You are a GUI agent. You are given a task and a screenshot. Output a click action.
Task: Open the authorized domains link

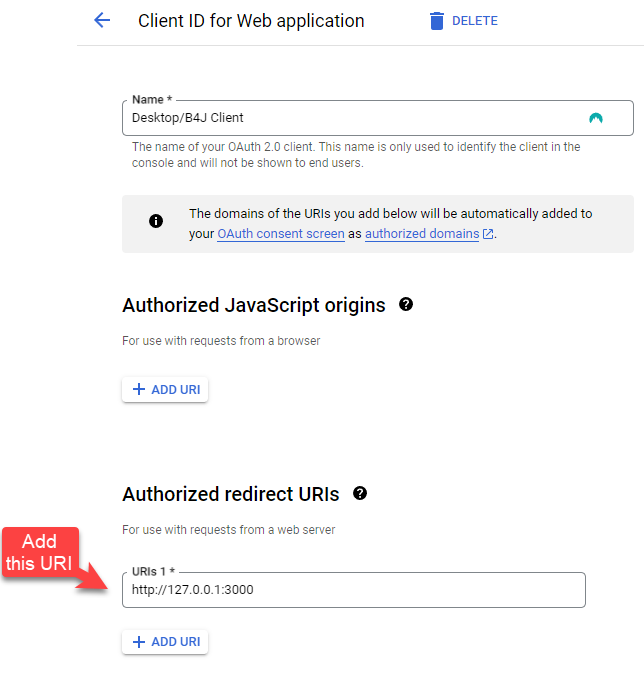click(x=422, y=234)
